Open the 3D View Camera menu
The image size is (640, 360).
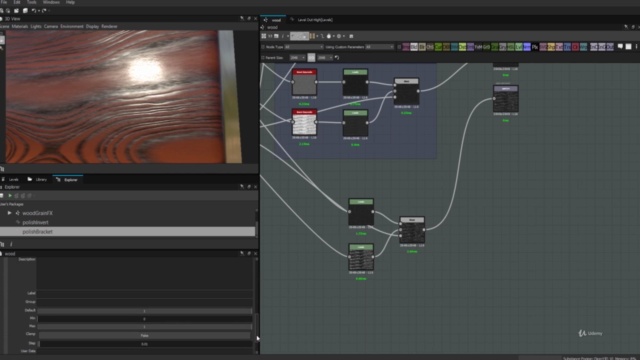tap(51, 26)
